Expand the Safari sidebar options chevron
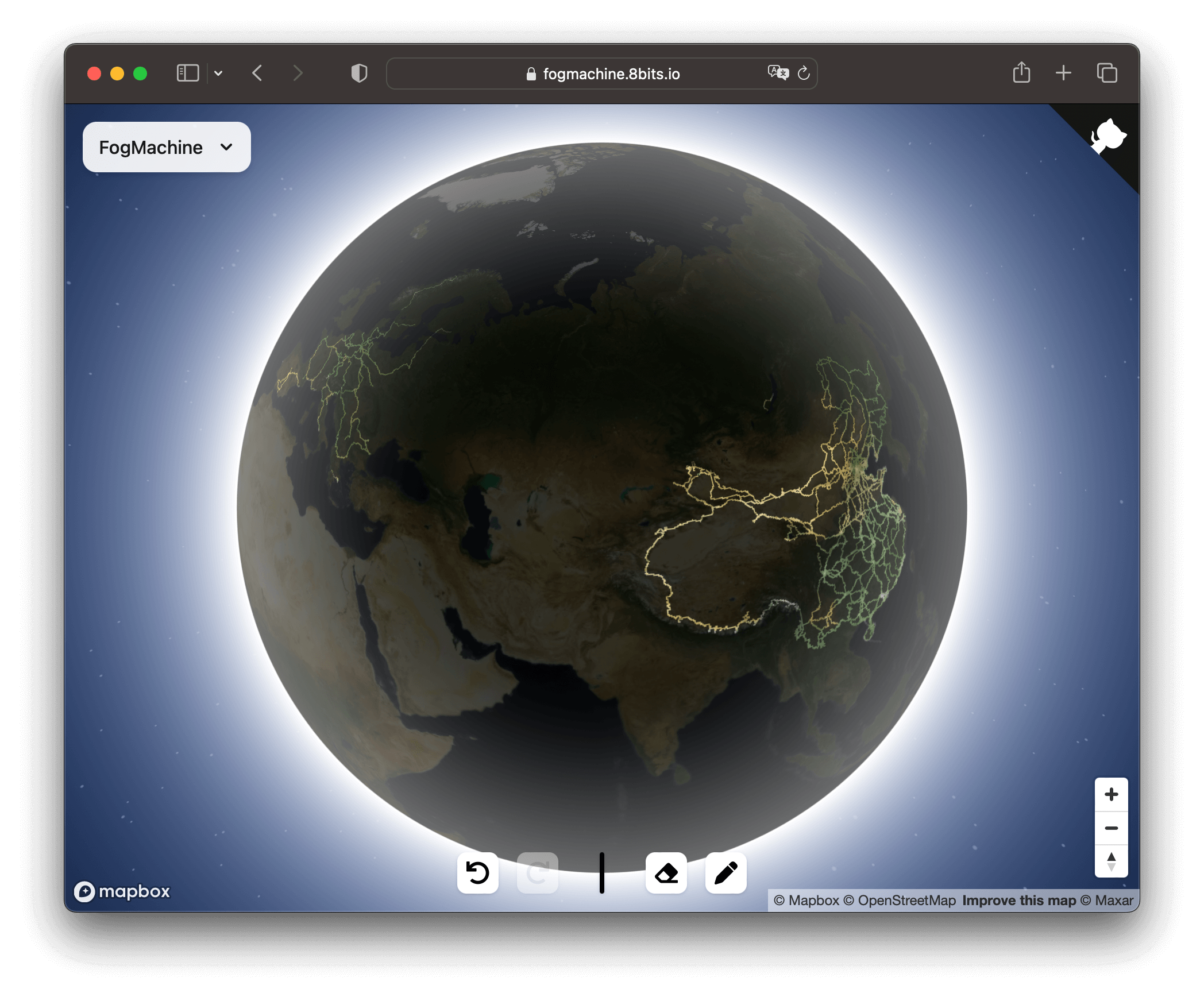This screenshot has width=1204, height=997. coord(218,74)
